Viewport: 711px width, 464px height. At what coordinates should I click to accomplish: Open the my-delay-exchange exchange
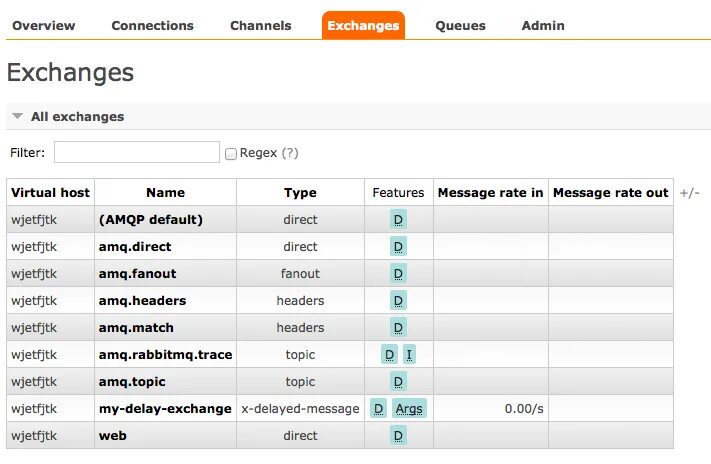(165, 409)
